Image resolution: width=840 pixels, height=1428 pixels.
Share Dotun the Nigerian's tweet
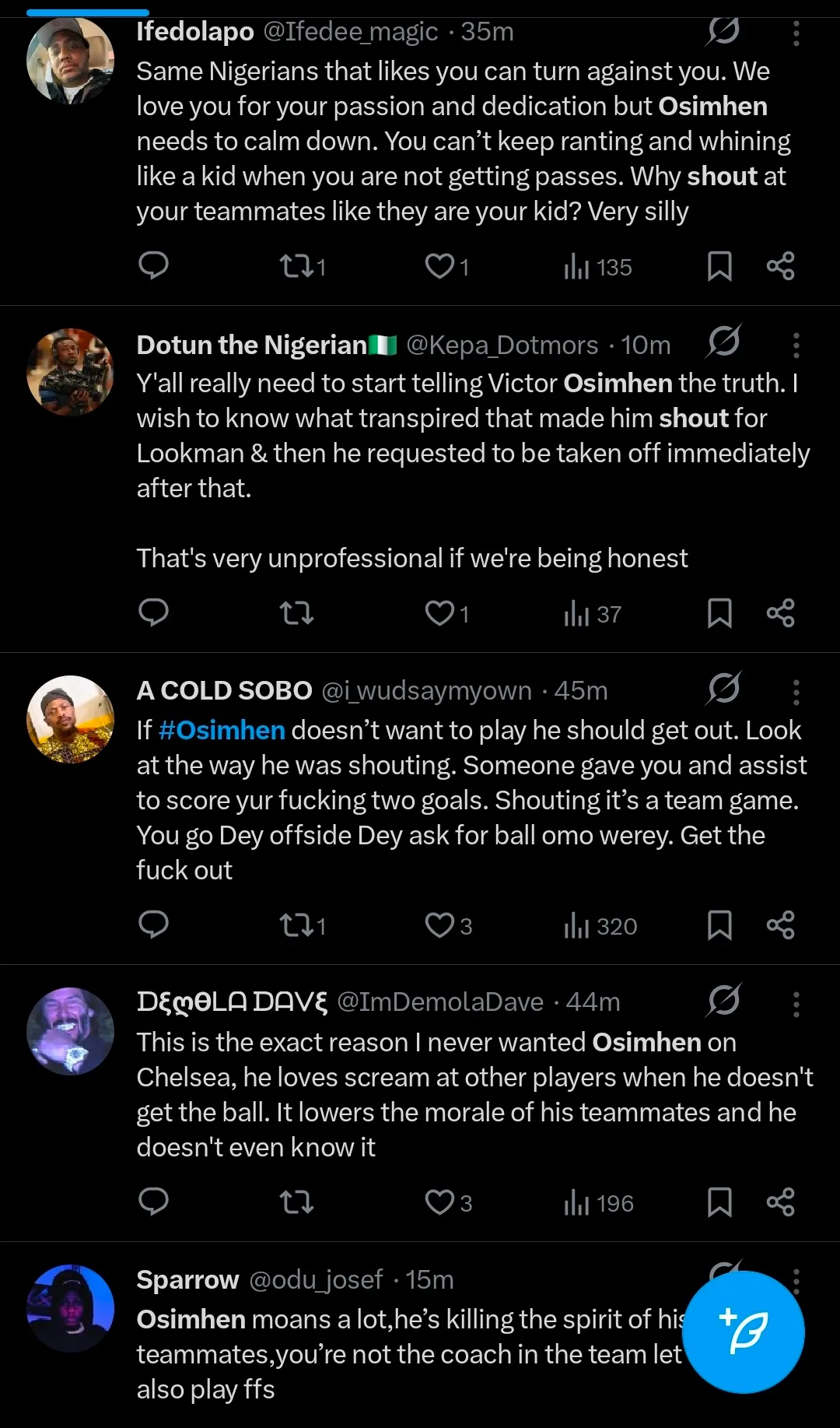pyautogui.click(x=780, y=613)
